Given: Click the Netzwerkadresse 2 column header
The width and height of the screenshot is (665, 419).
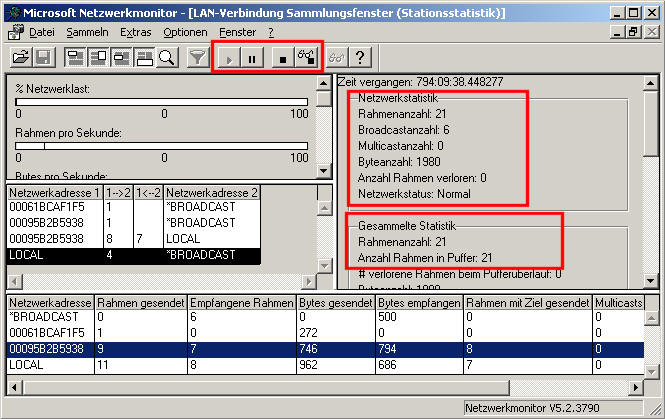Looking at the screenshot, I should pyautogui.click(x=212, y=193).
